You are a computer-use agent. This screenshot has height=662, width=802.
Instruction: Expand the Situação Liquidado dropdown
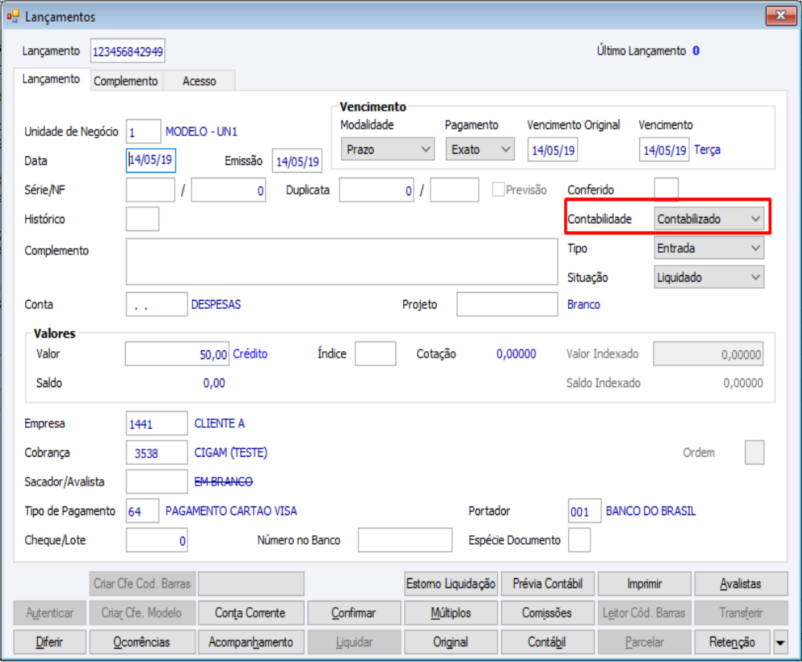coord(709,277)
